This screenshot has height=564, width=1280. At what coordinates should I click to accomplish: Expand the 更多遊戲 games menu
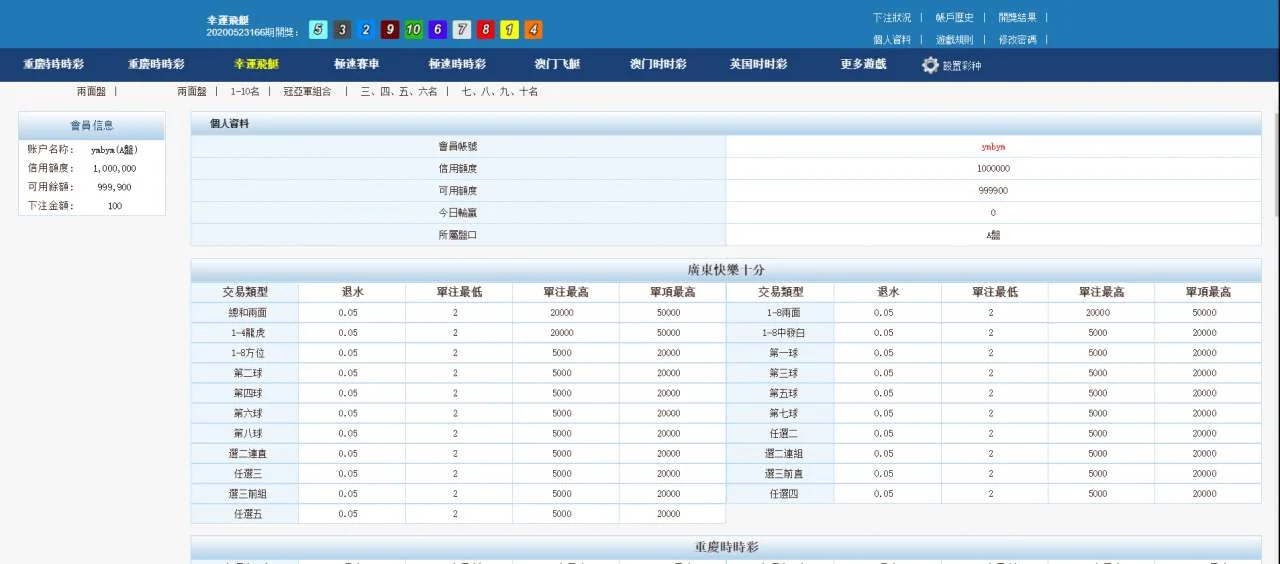click(x=862, y=64)
